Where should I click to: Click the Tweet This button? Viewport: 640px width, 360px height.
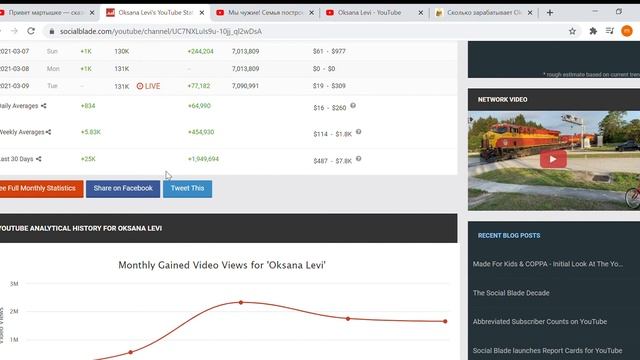[187, 189]
